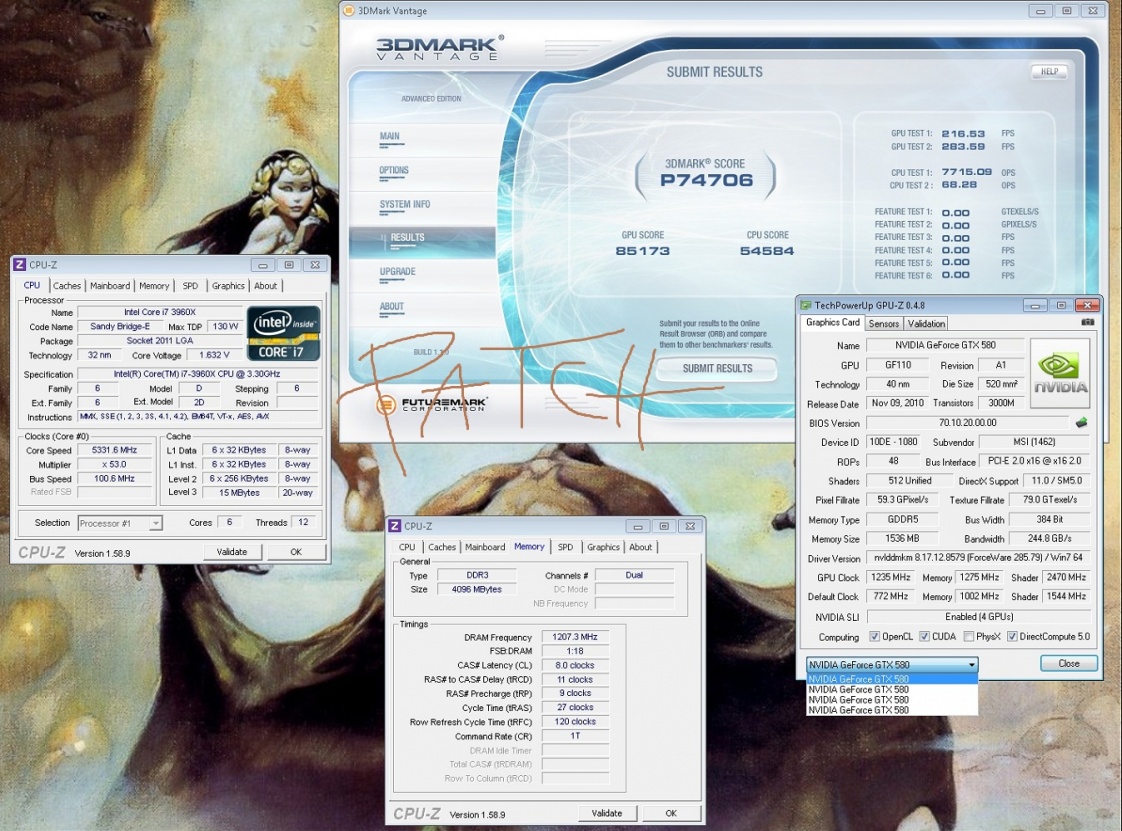
Task: Enable the PhysX checkbox
Action: click(x=968, y=637)
